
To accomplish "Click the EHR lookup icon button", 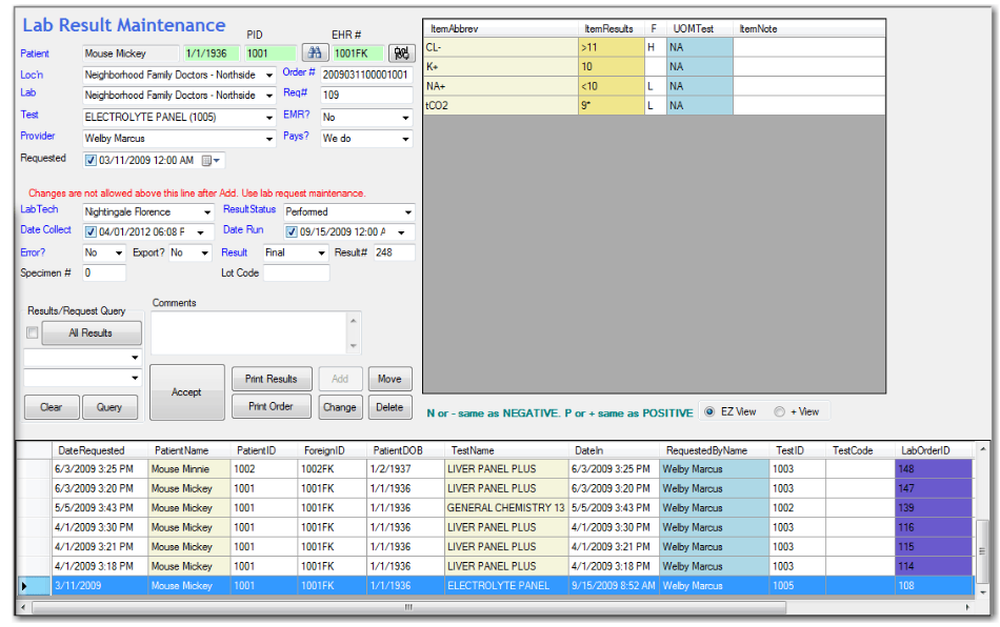I will point(402,53).
